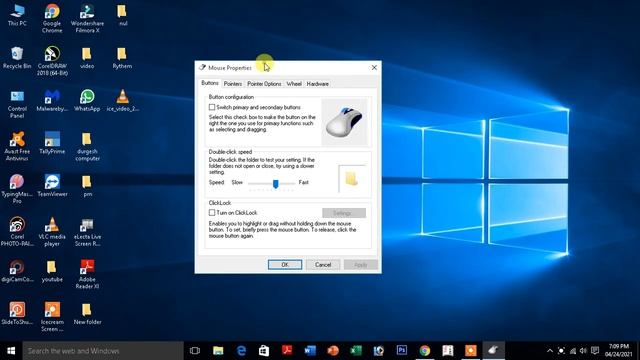Screen dimensions: 640x360
Task: Open Google Chrome desktop shortcut
Action: tap(52, 18)
